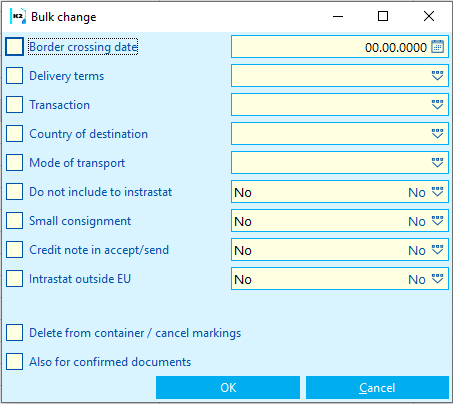Click the K2 application icon in title bar
This screenshot has width=453, height=404.
pyautogui.click(x=18, y=16)
